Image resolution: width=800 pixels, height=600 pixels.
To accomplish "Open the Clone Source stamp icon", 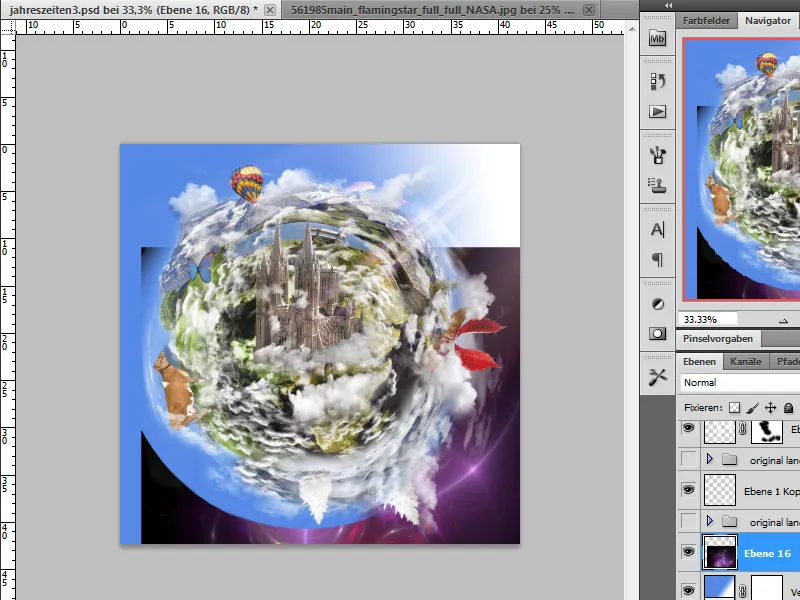I will point(657,185).
